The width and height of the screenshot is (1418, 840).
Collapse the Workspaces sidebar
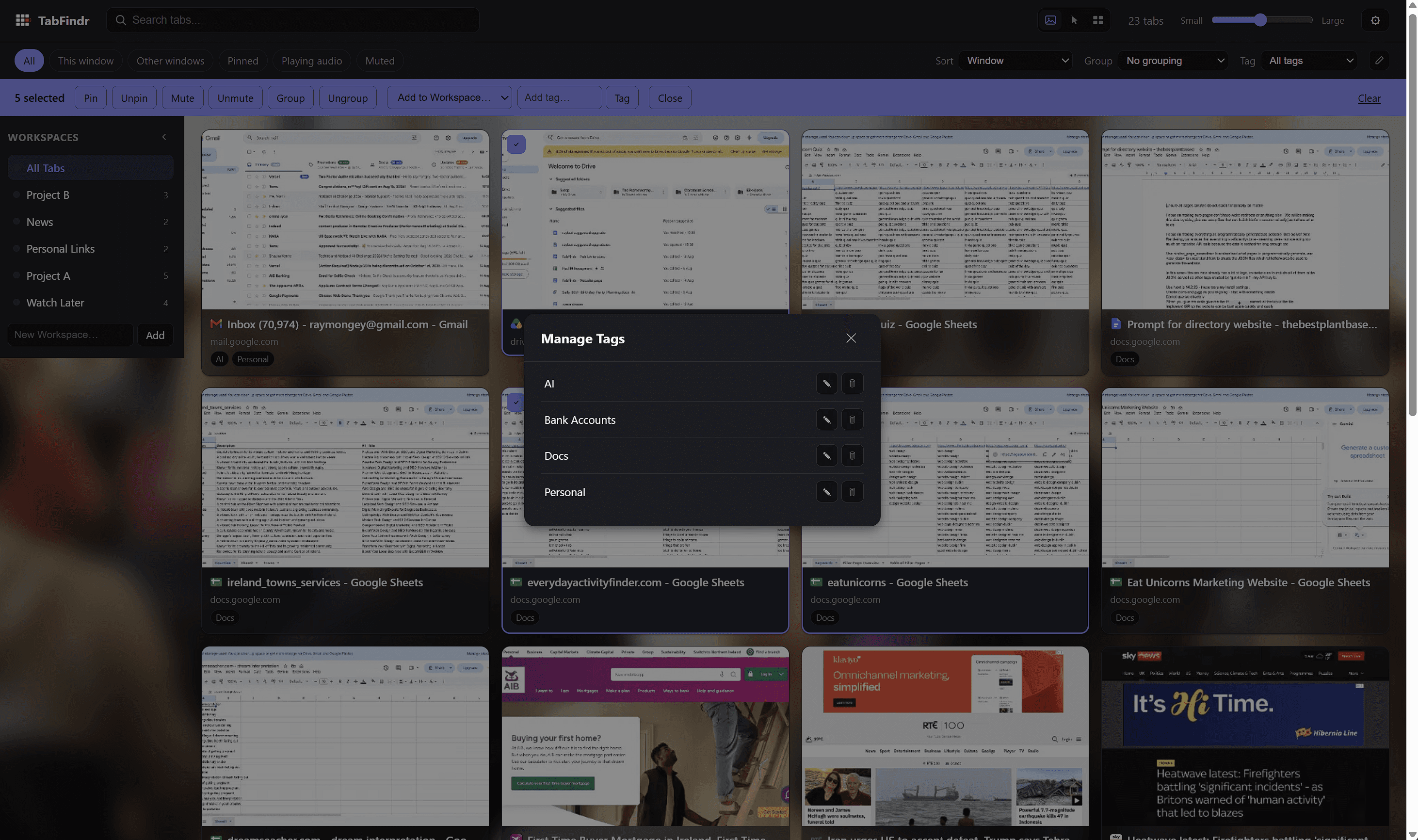pyautogui.click(x=164, y=137)
